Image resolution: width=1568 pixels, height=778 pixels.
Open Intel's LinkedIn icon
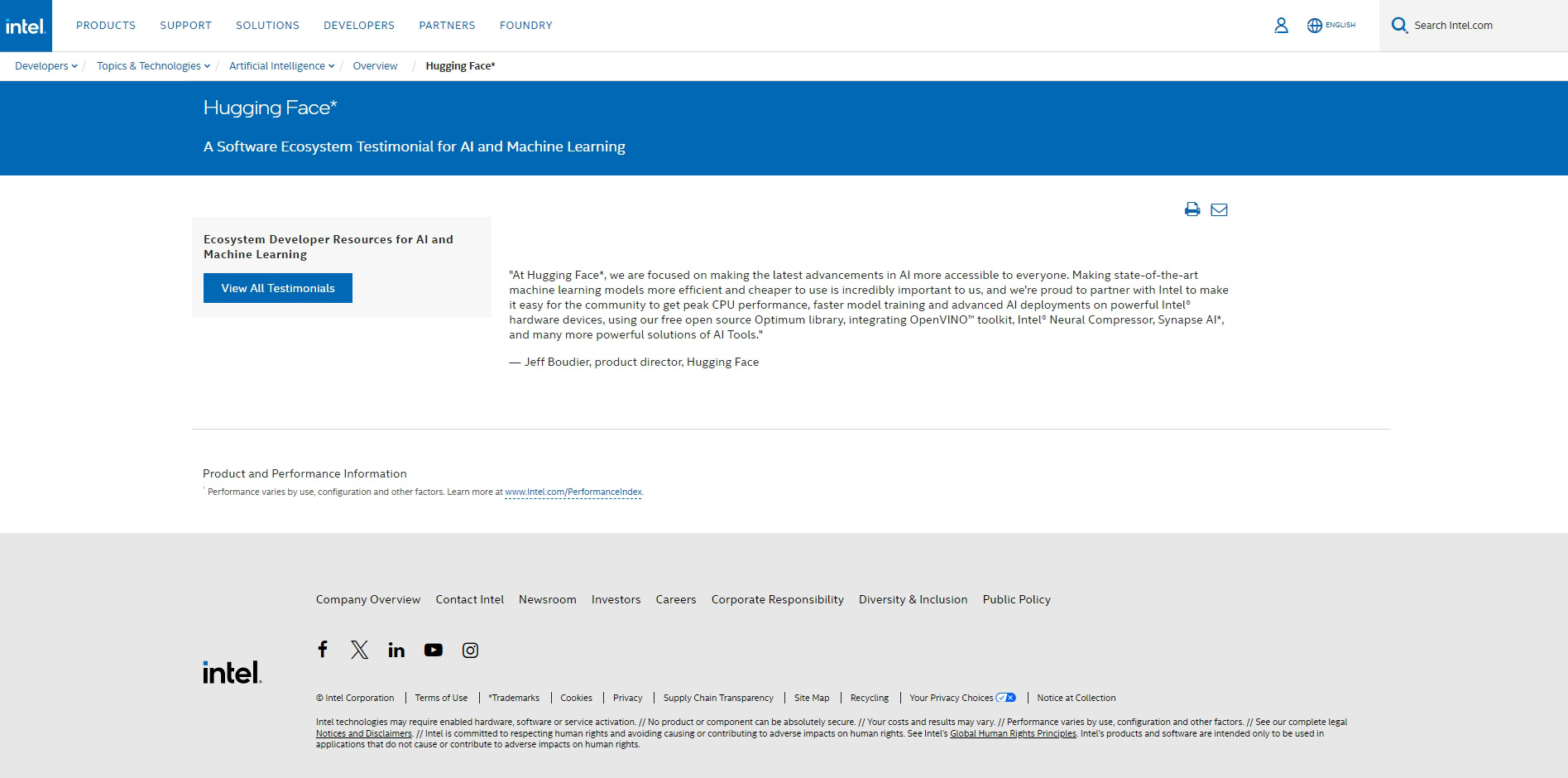(396, 650)
